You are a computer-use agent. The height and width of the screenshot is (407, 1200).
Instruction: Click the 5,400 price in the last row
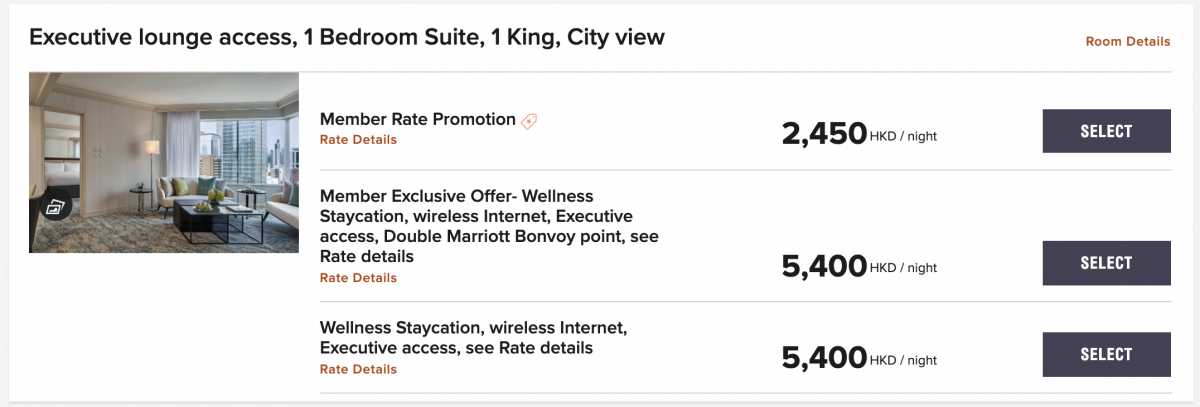pos(824,356)
